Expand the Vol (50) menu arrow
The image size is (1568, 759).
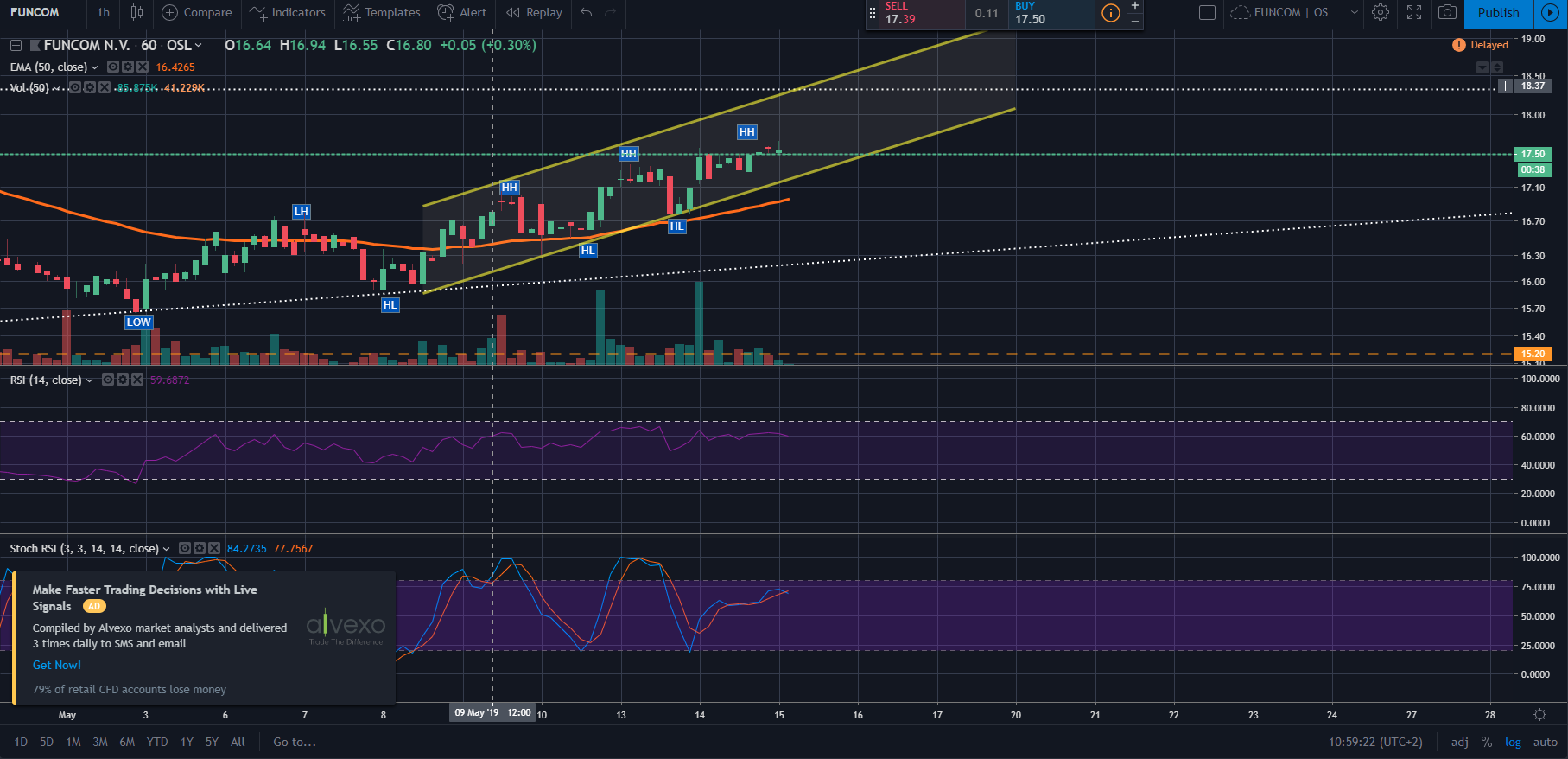coord(57,88)
